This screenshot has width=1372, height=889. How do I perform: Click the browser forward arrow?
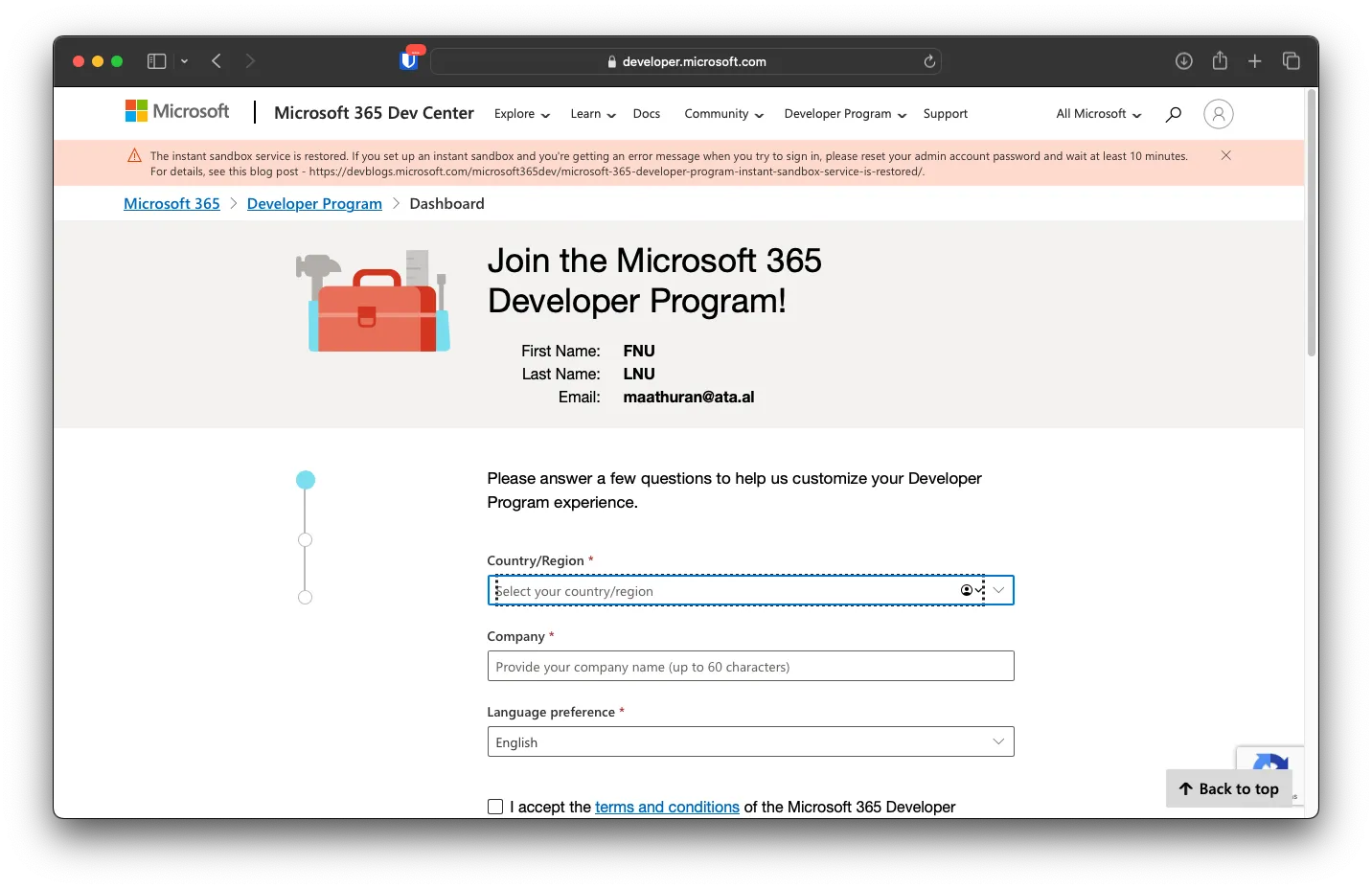pos(250,61)
